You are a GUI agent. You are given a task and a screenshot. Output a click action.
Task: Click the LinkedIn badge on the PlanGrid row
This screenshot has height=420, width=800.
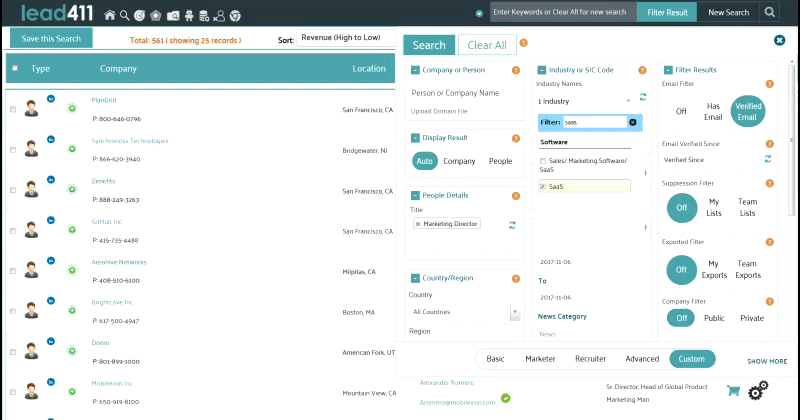(50, 97)
